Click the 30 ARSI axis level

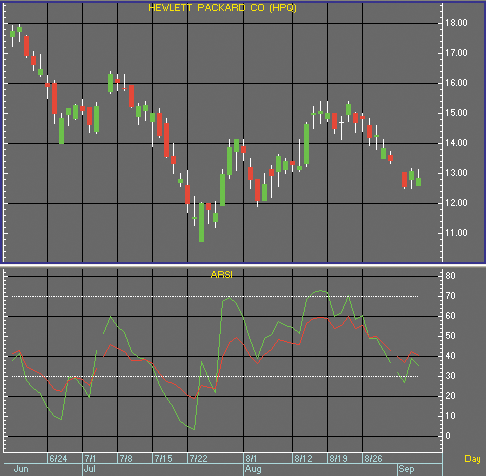click(450, 376)
